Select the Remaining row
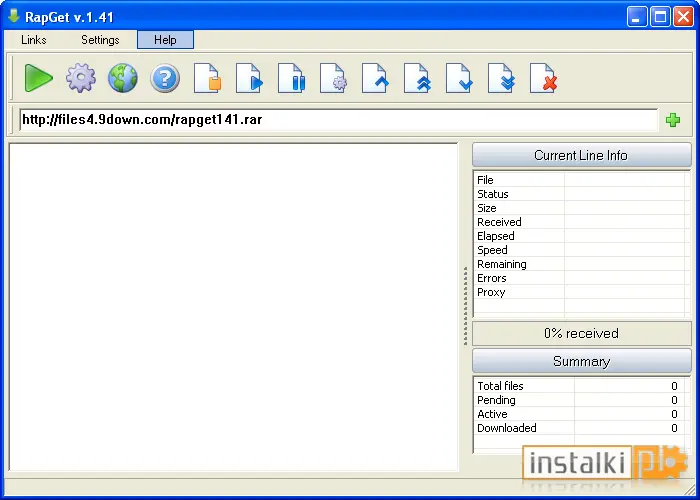 coord(580,264)
